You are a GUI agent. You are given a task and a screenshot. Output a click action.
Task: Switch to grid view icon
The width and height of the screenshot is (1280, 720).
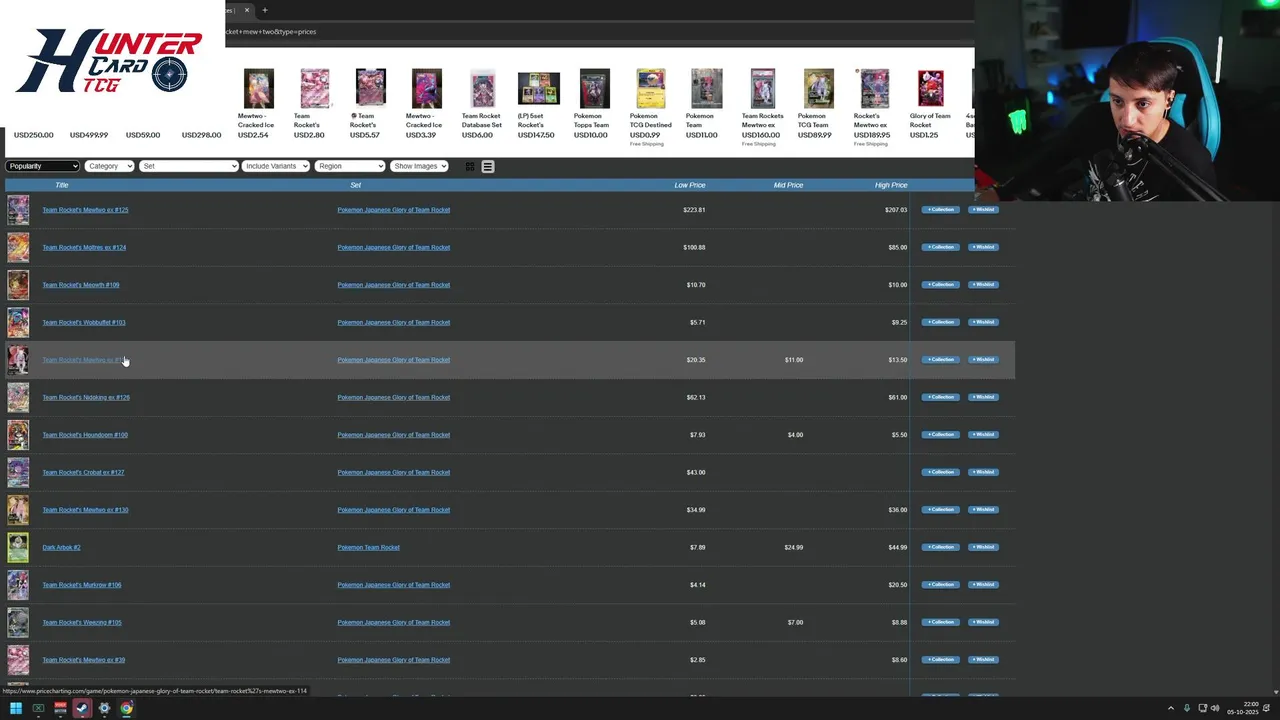tap(470, 167)
